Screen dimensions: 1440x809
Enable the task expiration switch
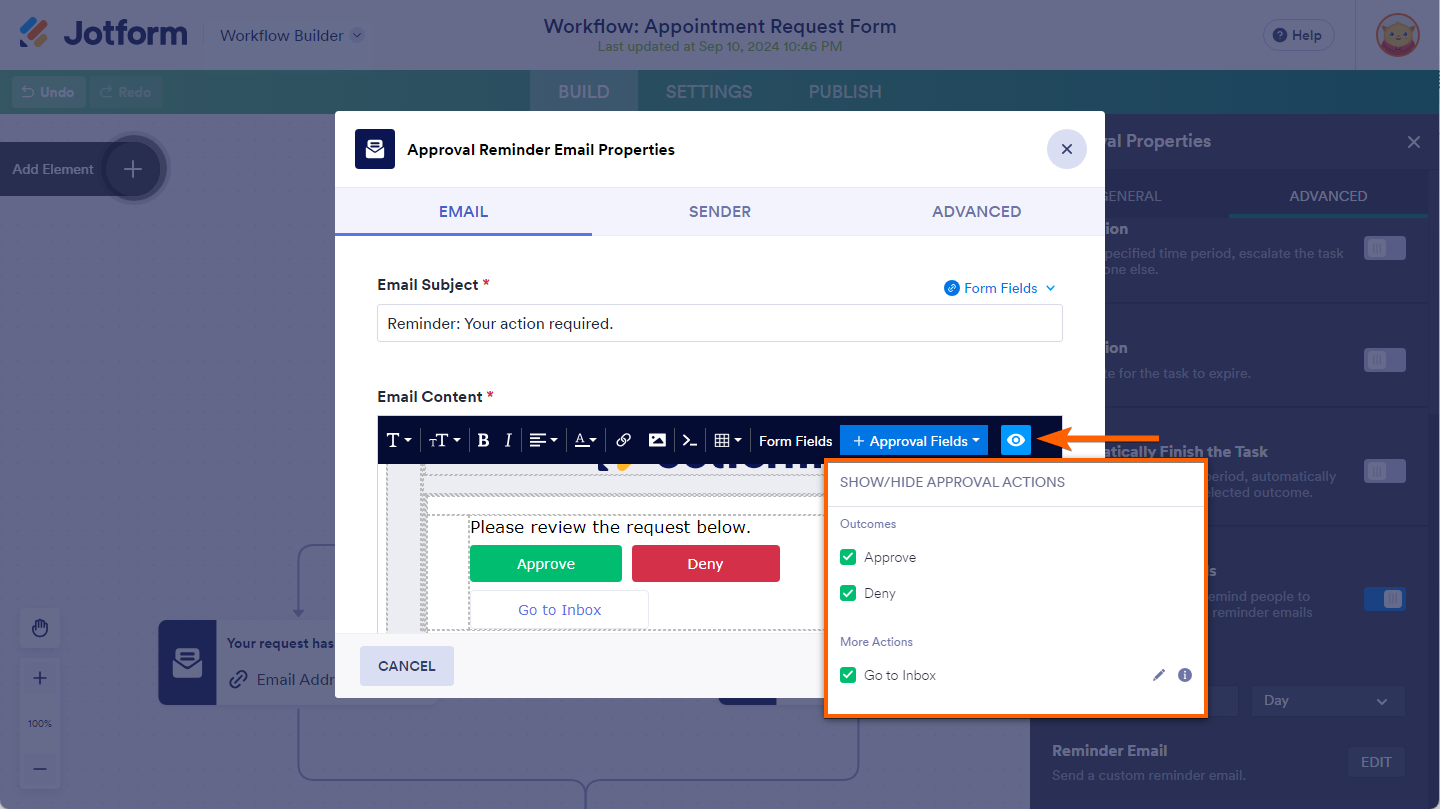coord(1385,360)
